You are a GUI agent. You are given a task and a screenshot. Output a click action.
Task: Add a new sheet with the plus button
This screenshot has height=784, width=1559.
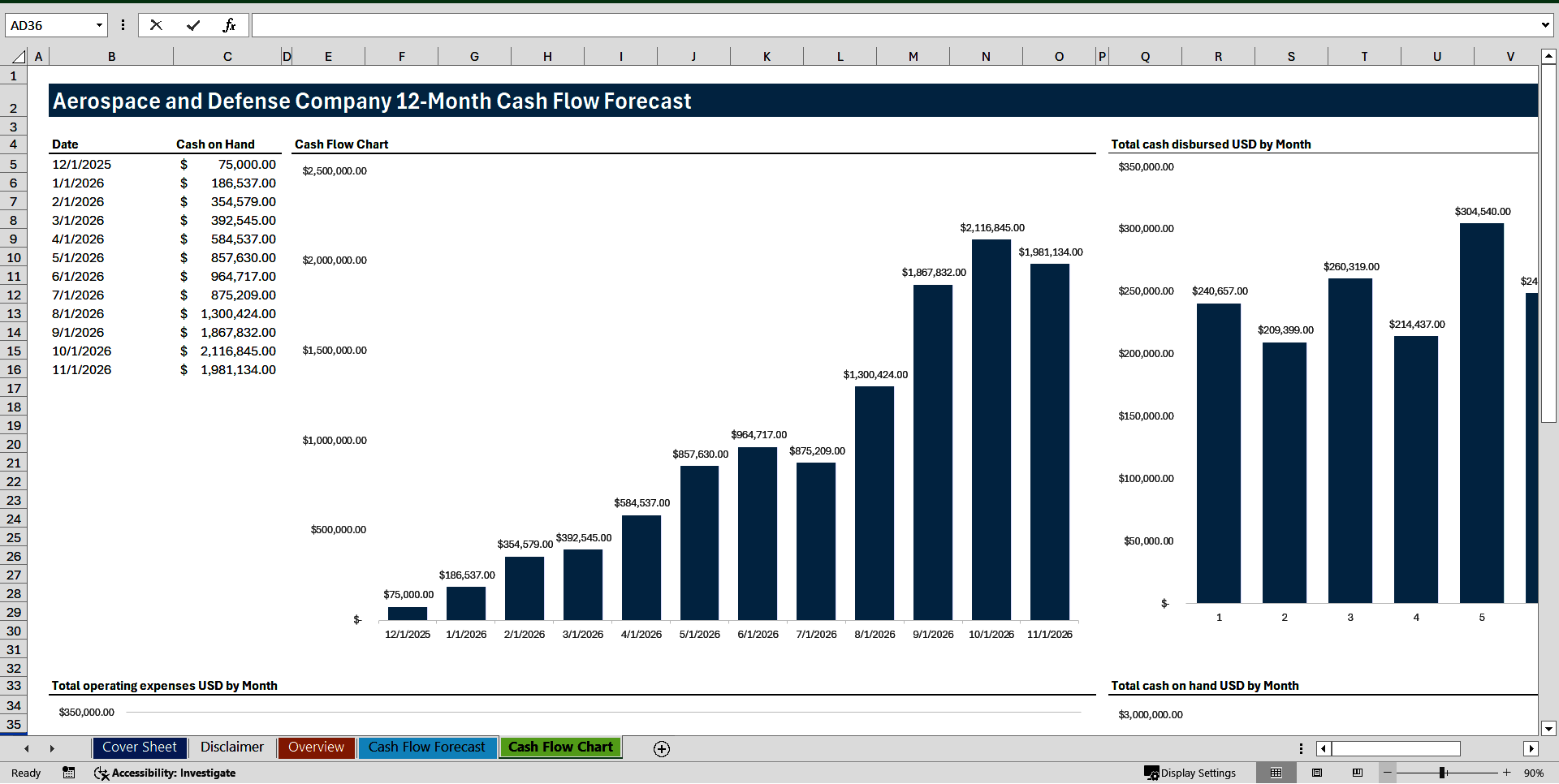click(x=661, y=748)
